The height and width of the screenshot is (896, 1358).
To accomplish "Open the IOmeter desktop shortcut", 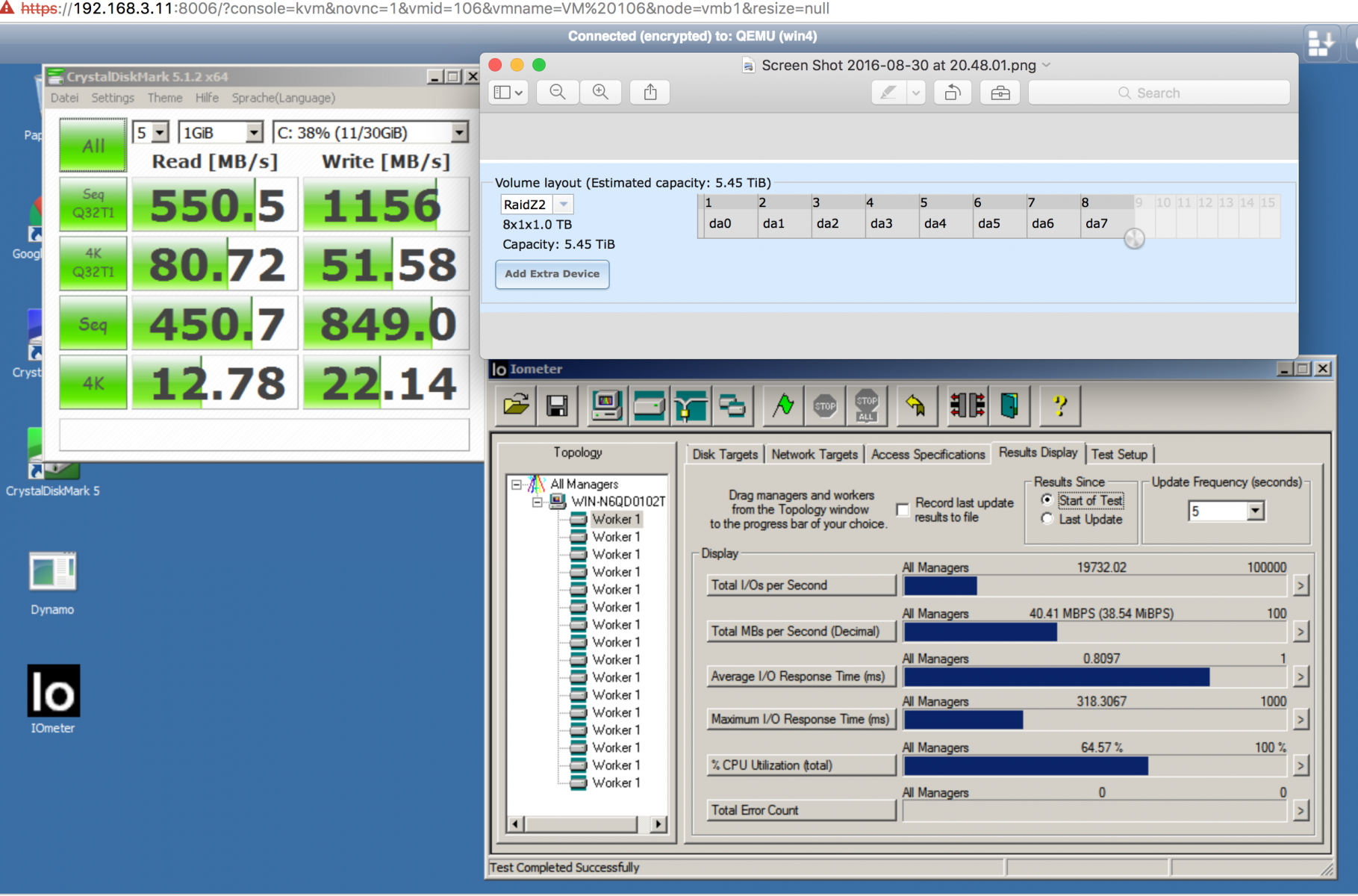I will coord(53,691).
